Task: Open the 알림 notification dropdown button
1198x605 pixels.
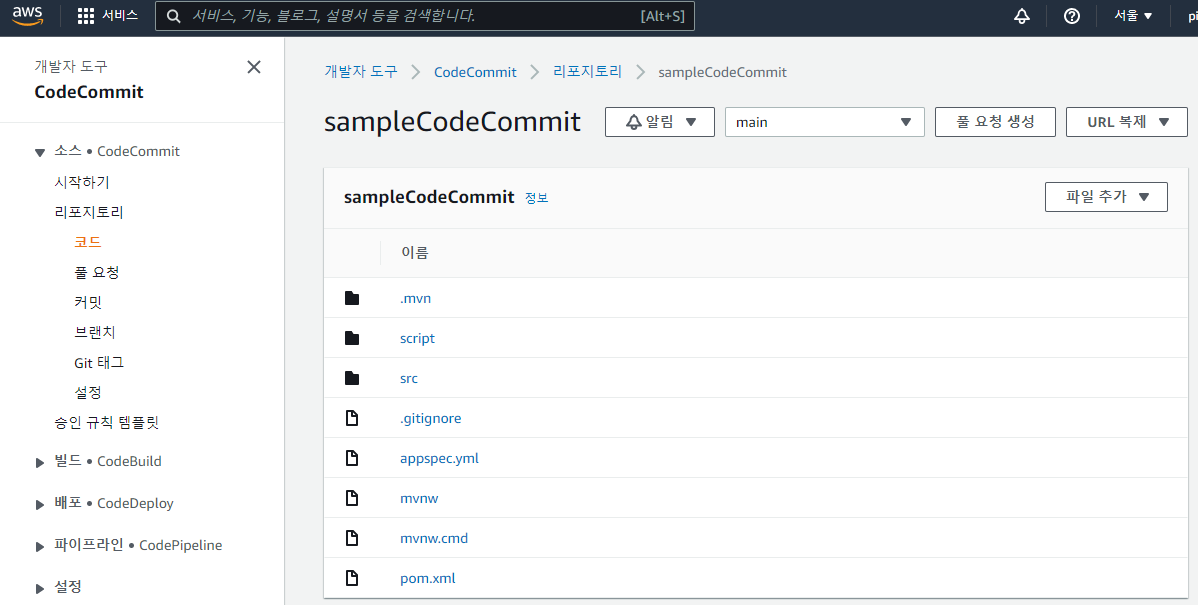Action: 659,122
